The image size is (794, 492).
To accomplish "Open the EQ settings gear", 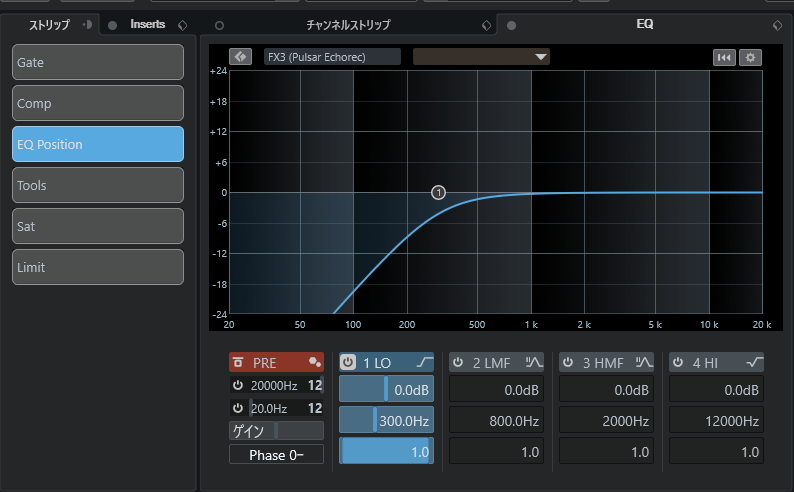I will pyautogui.click(x=750, y=57).
